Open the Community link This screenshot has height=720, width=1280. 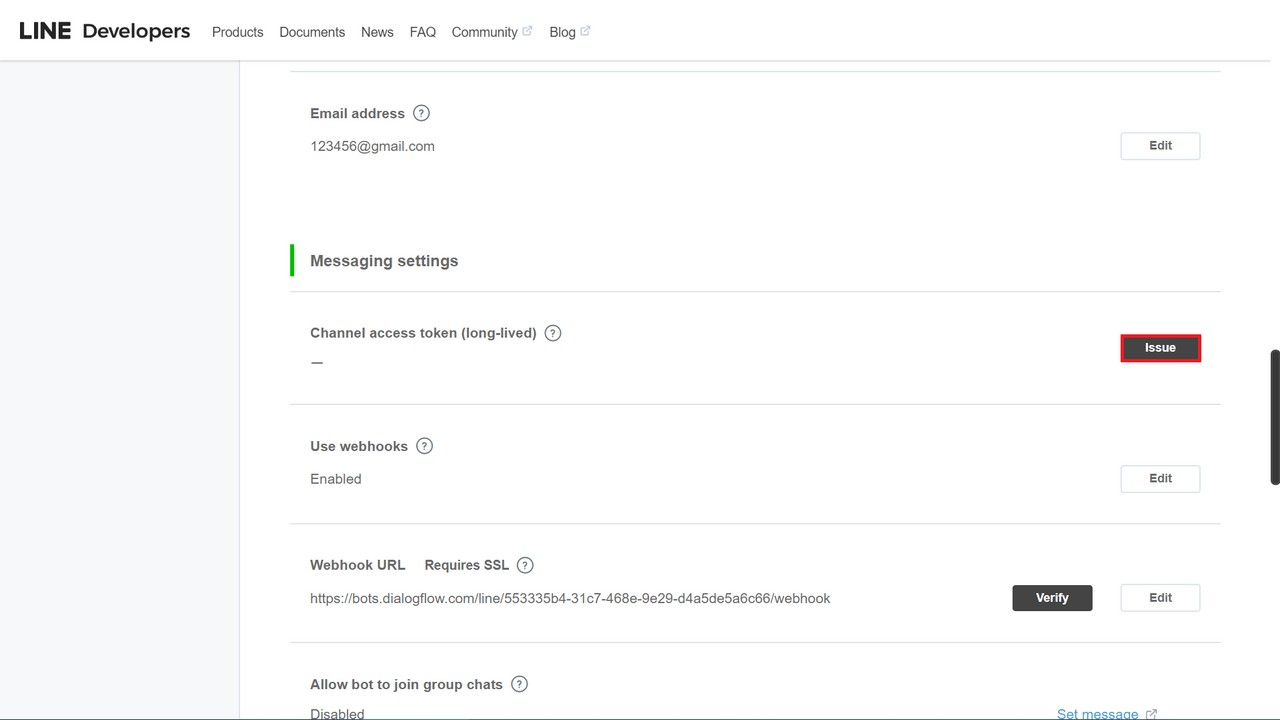(484, 32)
